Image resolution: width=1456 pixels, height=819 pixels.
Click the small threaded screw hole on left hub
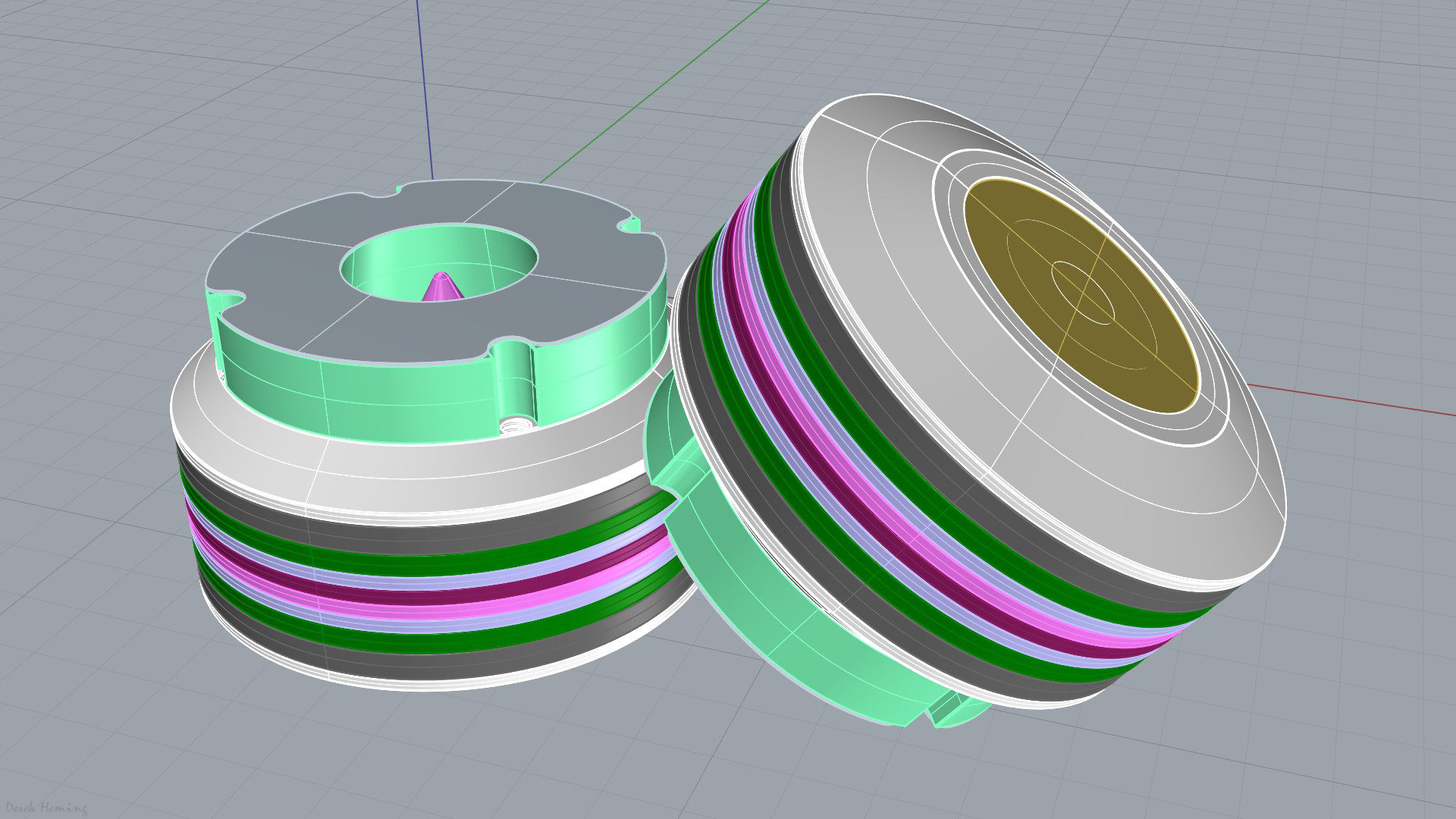click(518, 425)
